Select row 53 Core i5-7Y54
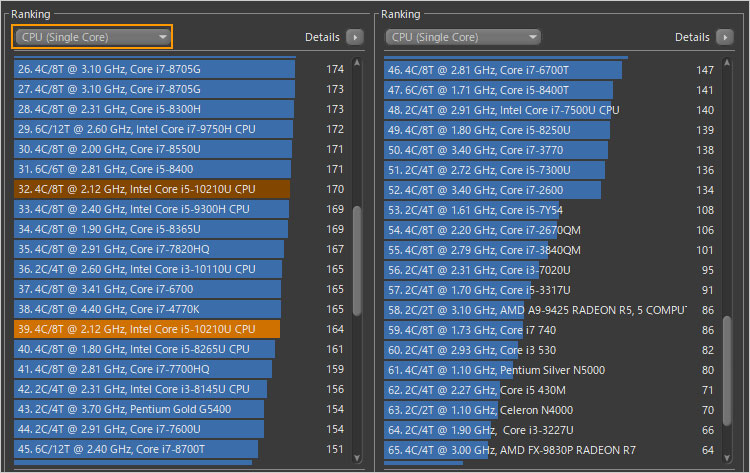This screenshot has width=750, height=473. point(549,210)
